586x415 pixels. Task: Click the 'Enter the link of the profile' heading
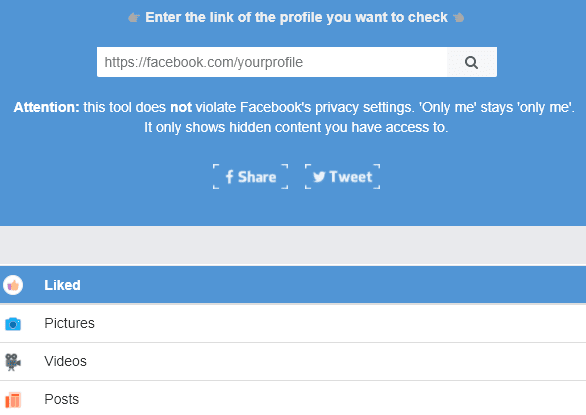[296, 18]
